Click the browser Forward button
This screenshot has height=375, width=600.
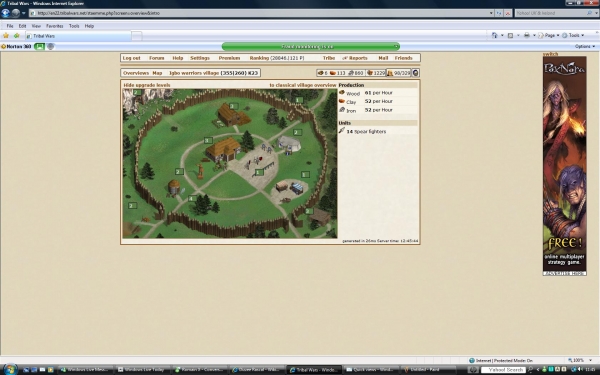(x=16, y=13)
